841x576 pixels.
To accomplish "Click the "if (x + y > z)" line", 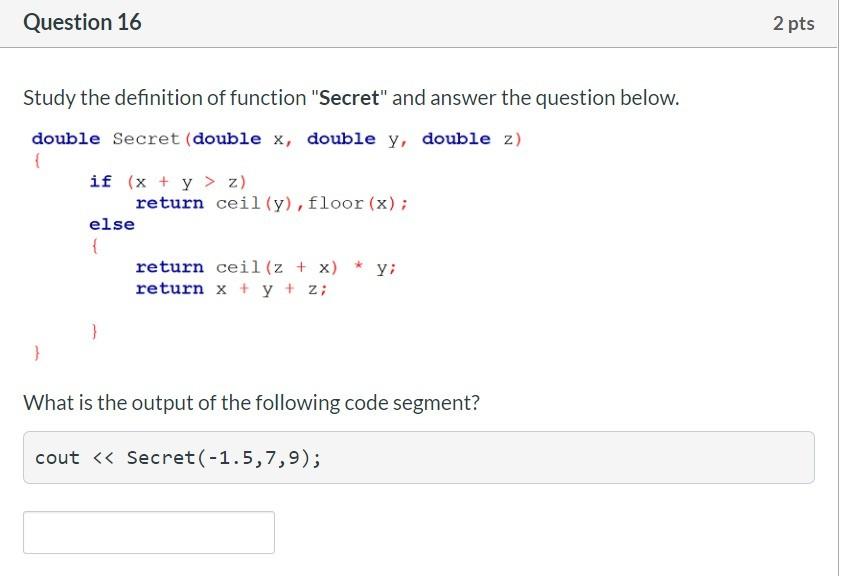I will coord(168,182).
